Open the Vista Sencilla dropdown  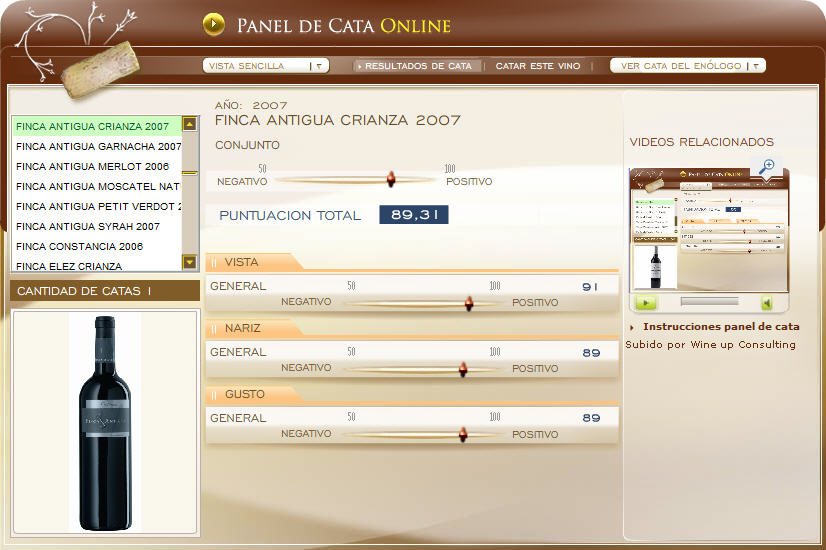(266, 66)
